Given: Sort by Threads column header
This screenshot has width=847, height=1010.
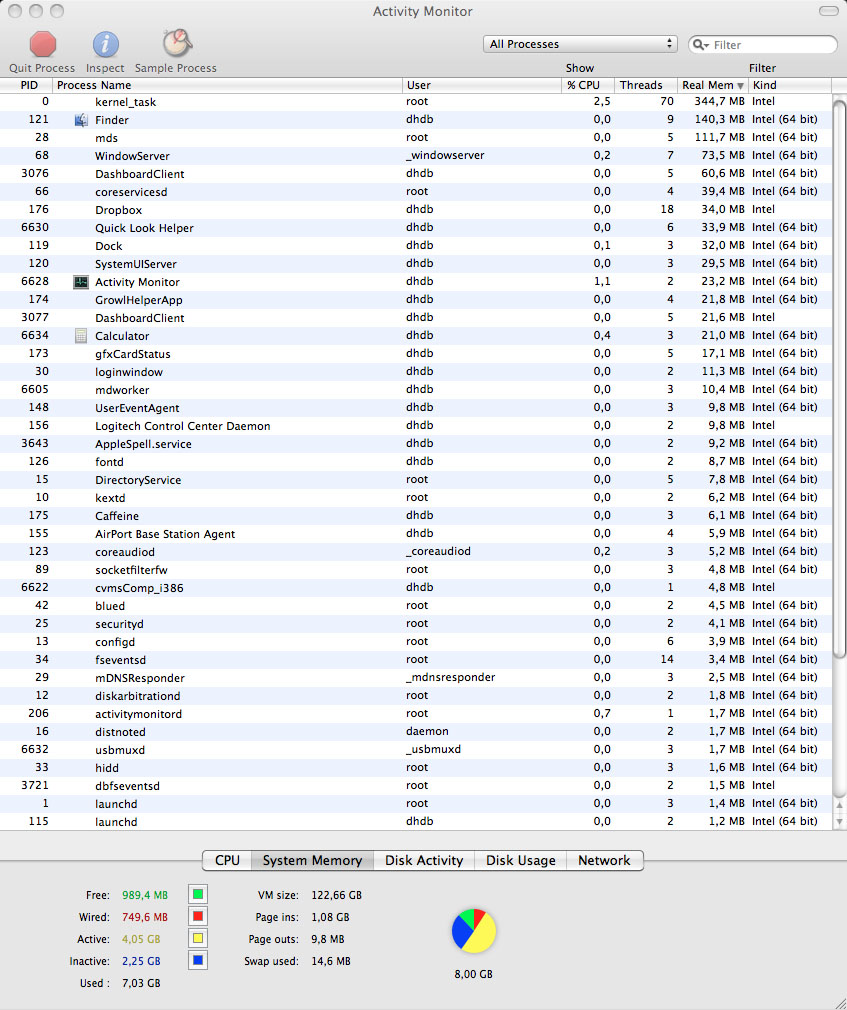Looking at the screenshot, I should [645, 85].
